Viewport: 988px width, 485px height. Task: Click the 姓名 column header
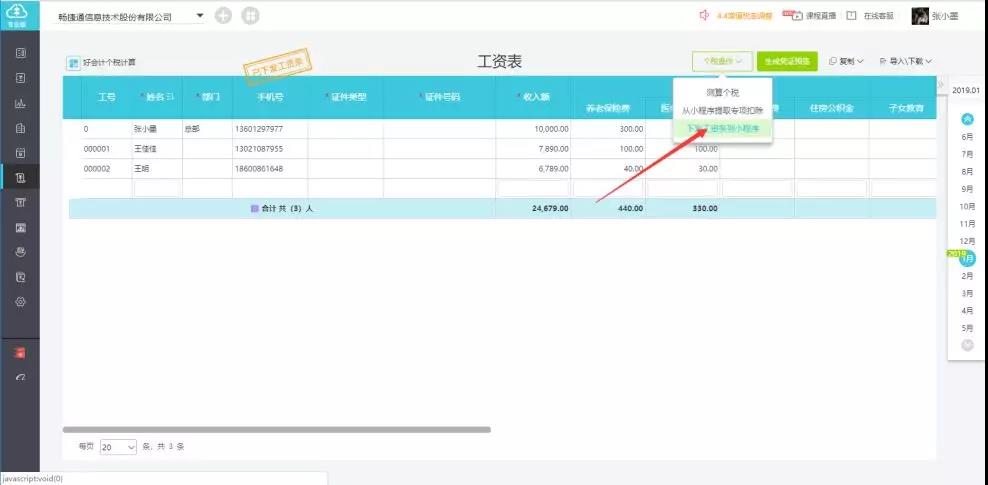point(157,97)
